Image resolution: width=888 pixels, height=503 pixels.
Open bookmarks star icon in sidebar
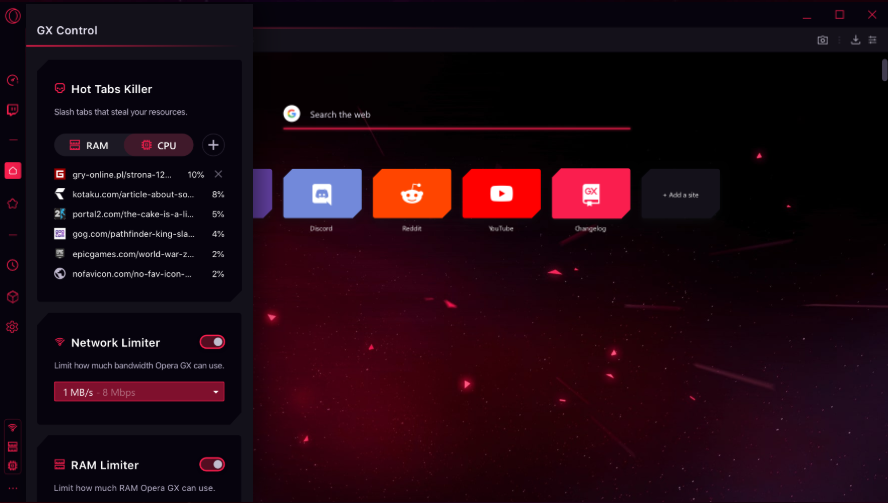(x=12, y=204)
